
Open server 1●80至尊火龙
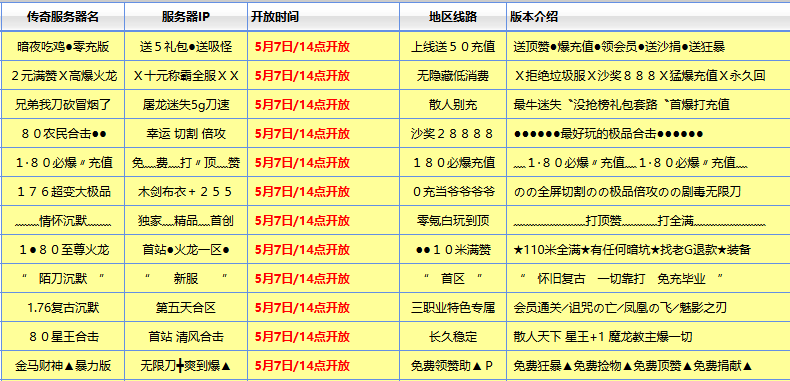(63, 249)
